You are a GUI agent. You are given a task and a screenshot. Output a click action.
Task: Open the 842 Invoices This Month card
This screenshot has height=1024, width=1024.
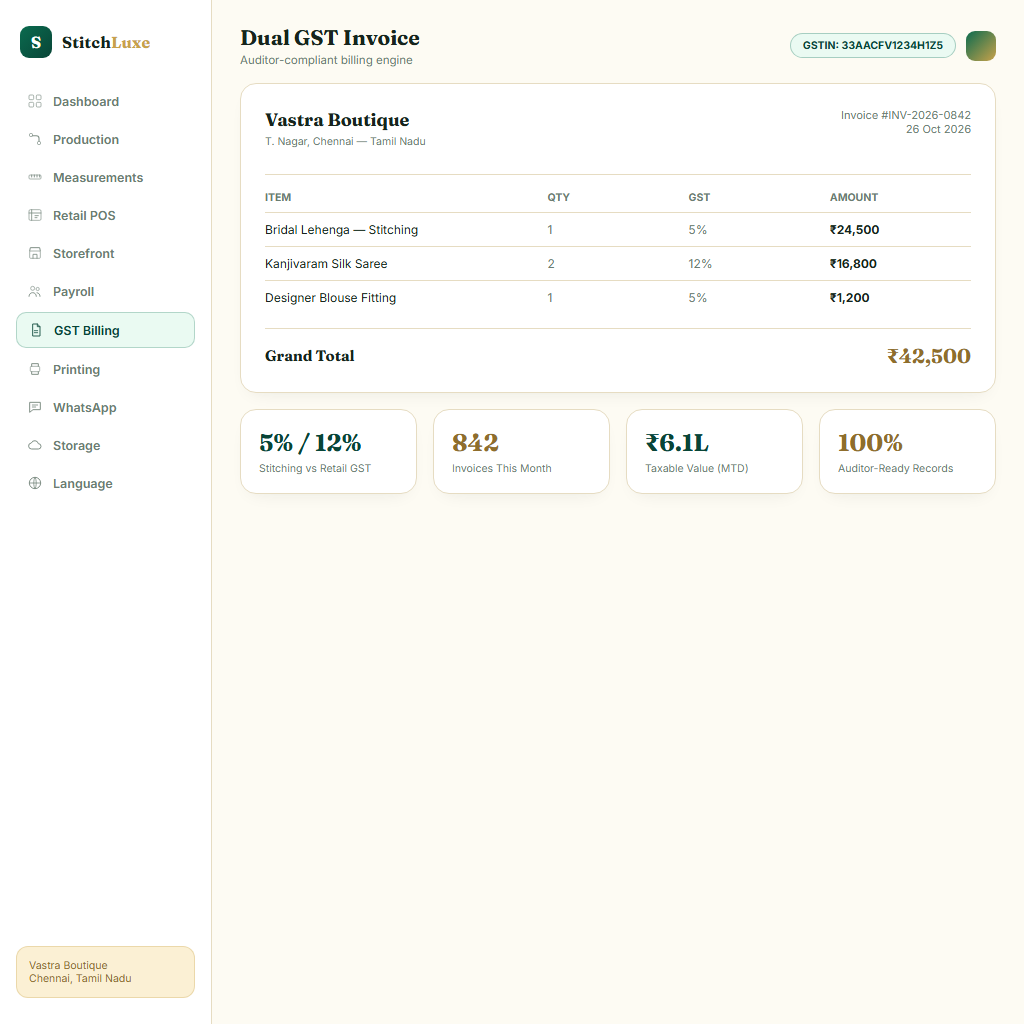(x=521, y=451)
